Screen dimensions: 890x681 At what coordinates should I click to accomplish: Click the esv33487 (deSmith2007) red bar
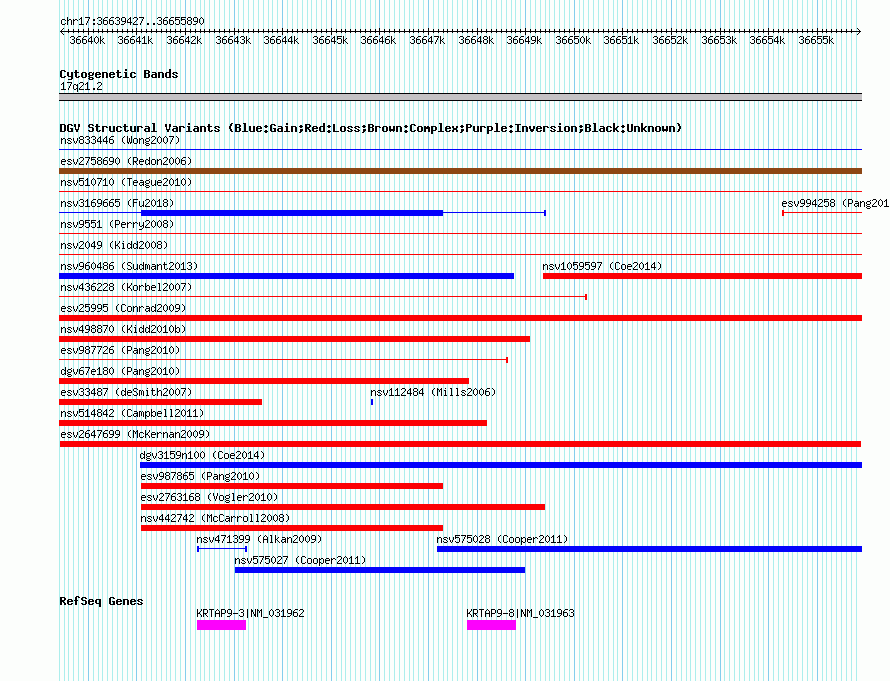(x=161, y=402)
